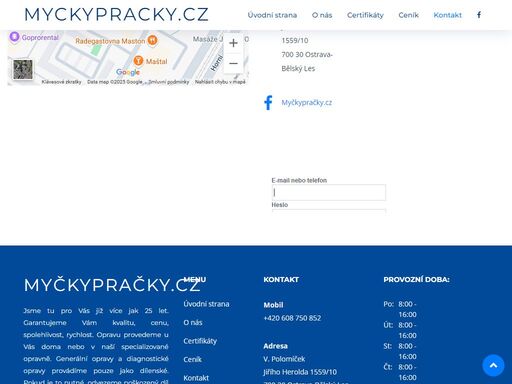Open O nás in top menu

click(x=322, y=15)
